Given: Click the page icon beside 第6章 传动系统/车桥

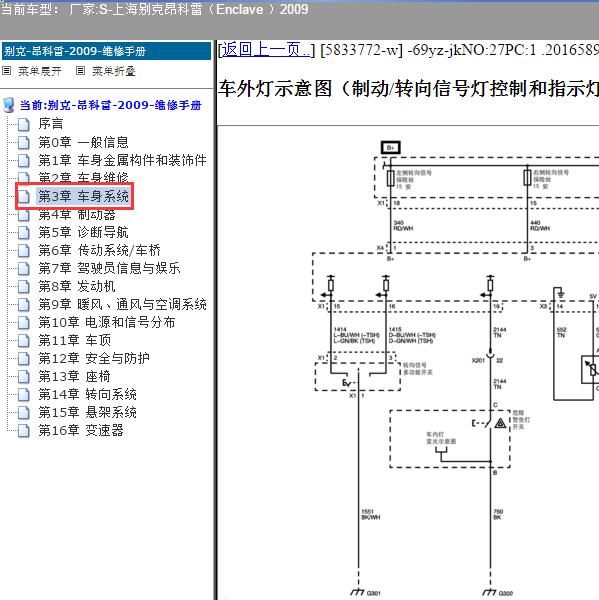Looking at the screenshot, I should pyautogui.click(x=24, y=250).
